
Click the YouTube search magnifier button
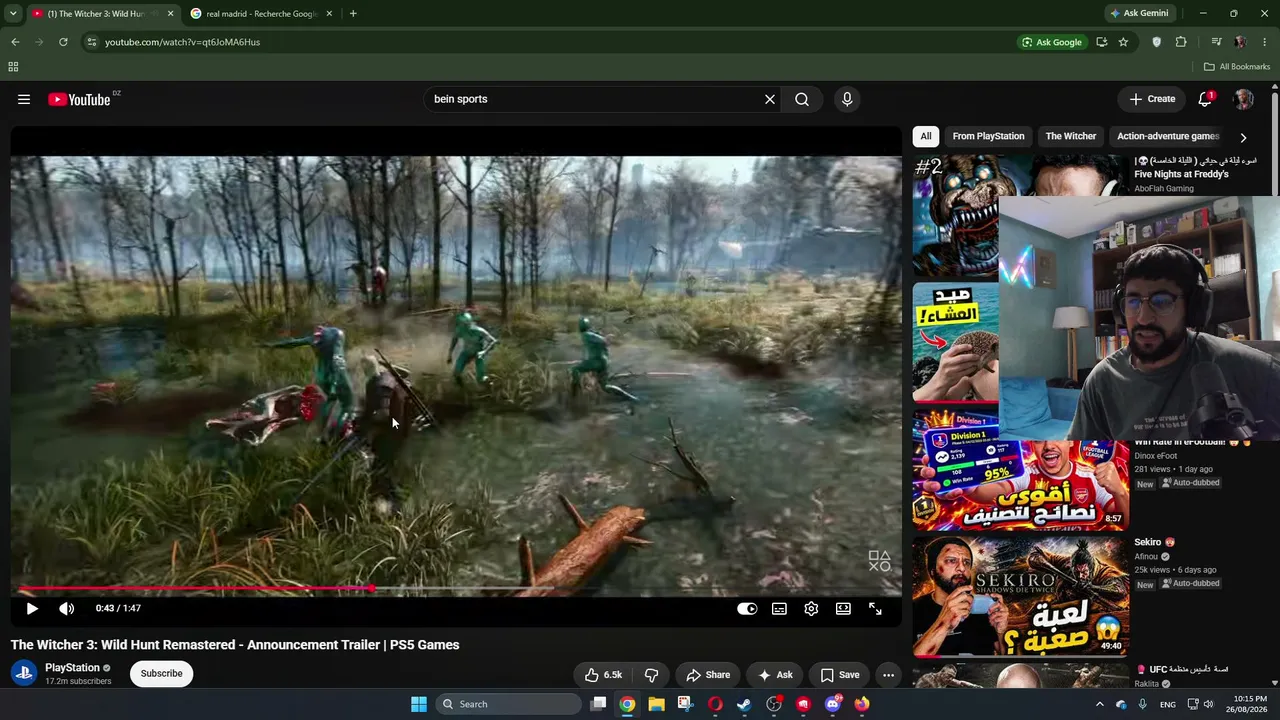pyautogui.click(x=802, y=99)
